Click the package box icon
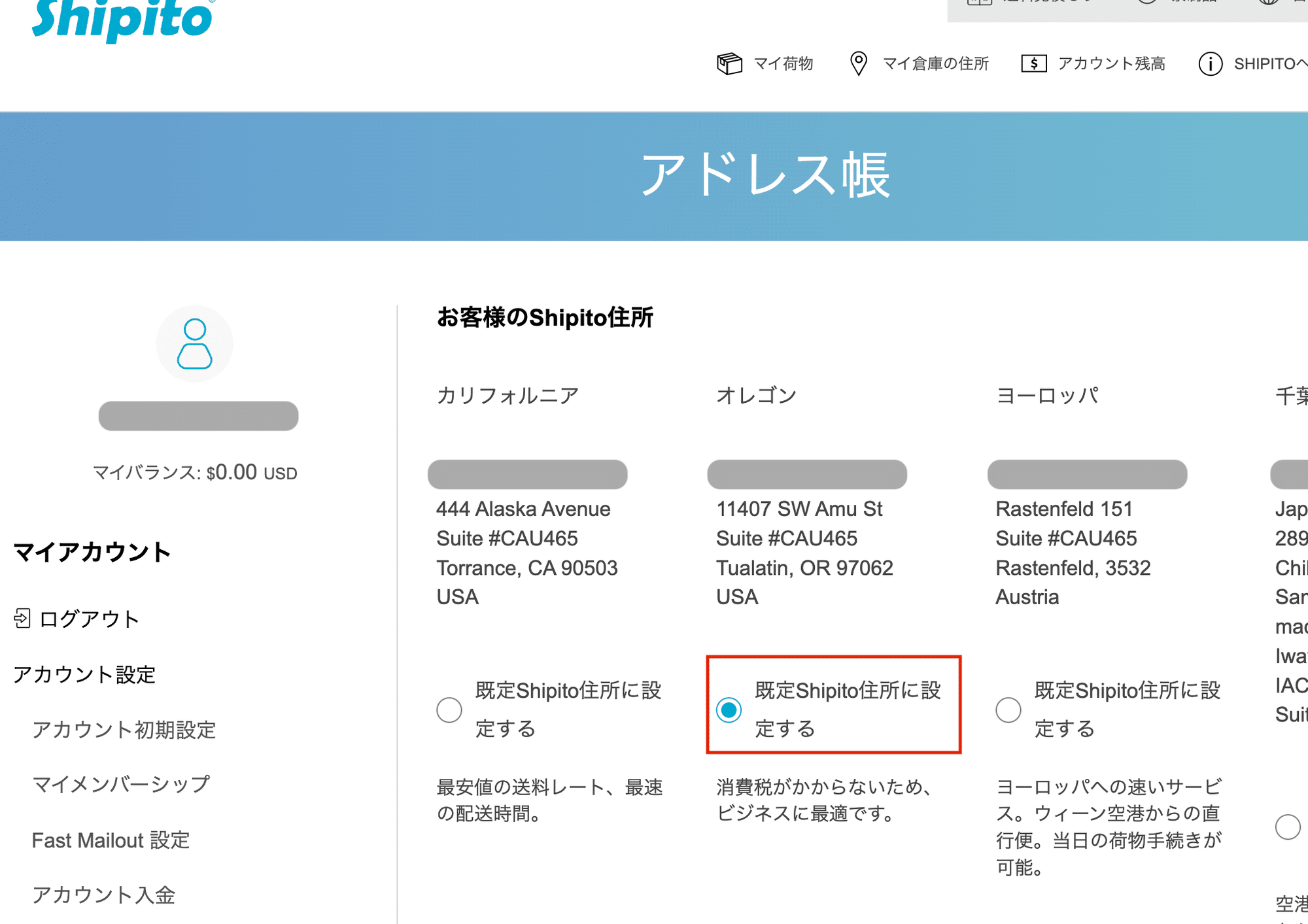This screenshot has width=1308, height=924. click(729, 63)
